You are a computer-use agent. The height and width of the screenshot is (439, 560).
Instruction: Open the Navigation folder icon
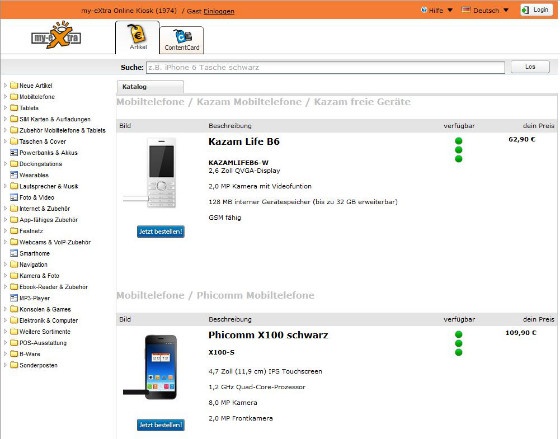pos(14,264)
